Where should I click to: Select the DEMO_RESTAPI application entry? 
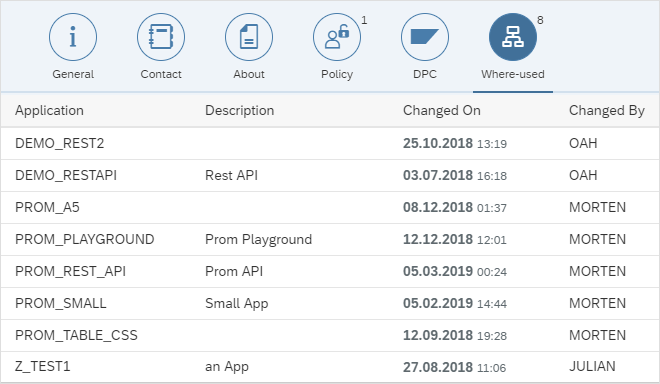click(x=66, y=175)
